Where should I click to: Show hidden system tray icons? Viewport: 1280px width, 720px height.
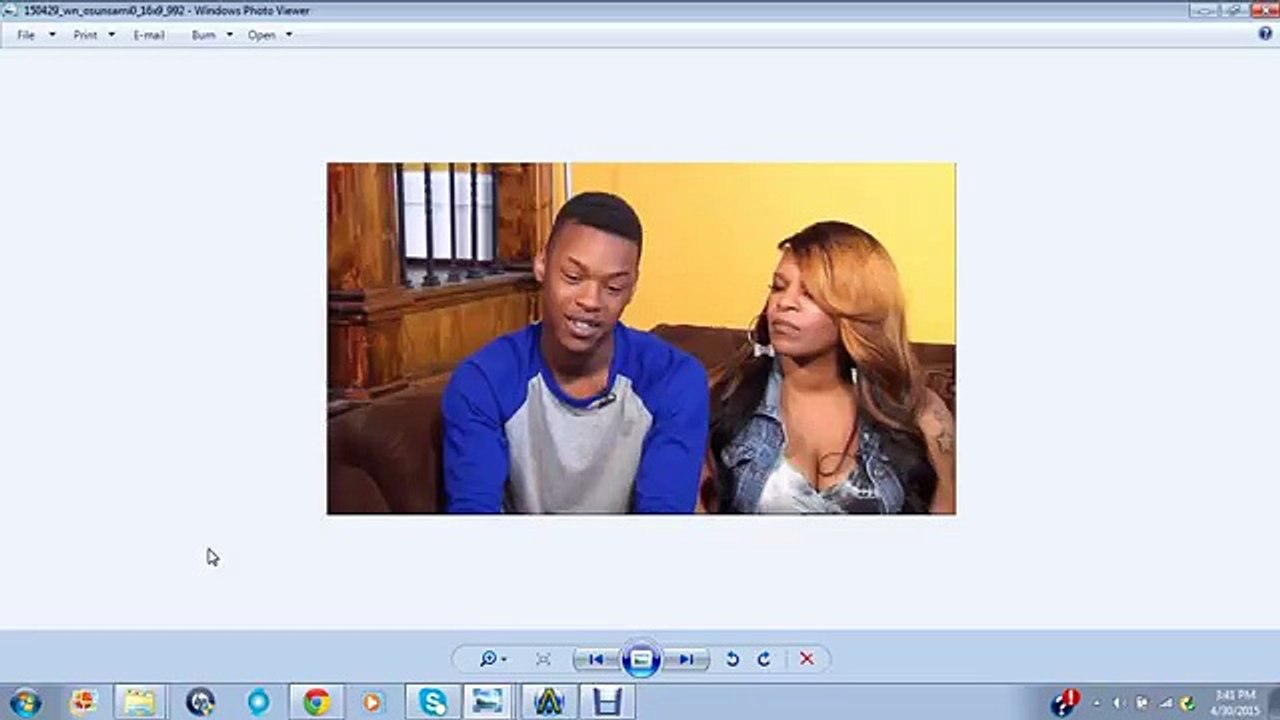coord(1096,703)
